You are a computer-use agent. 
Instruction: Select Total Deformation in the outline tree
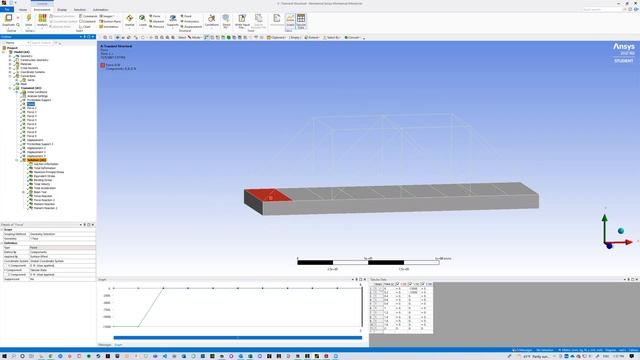click(x=44, y=168)
